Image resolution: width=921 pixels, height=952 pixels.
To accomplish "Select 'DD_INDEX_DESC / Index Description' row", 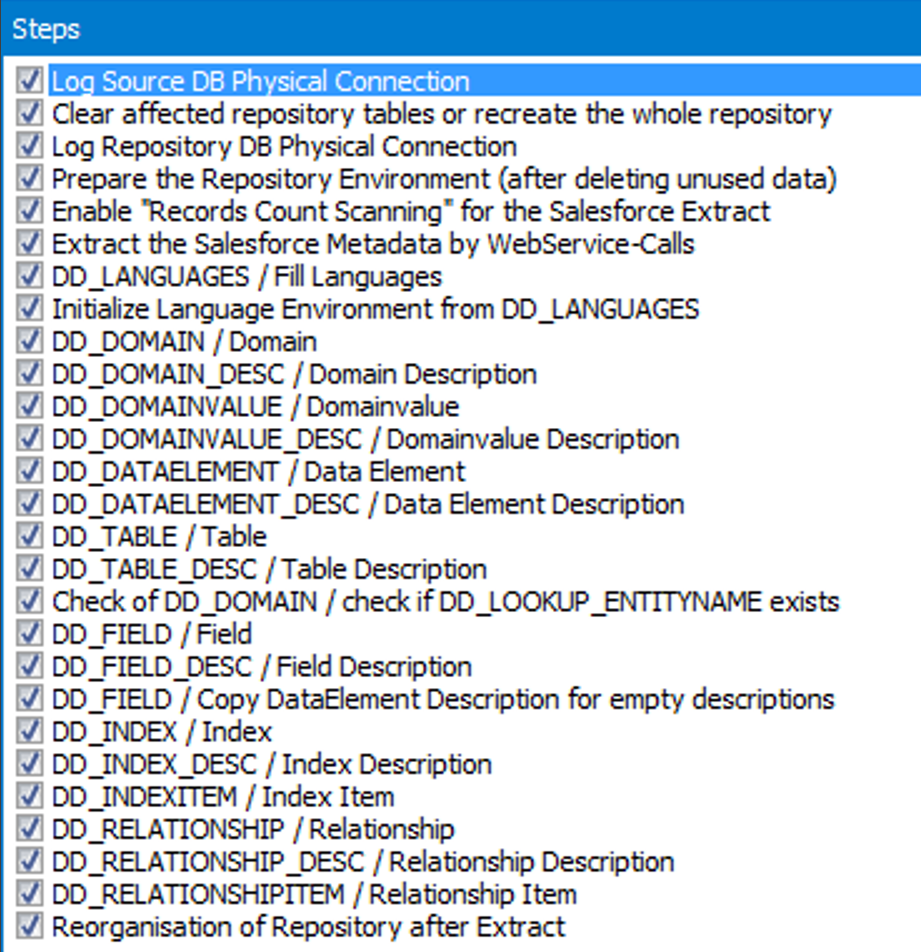I will click(271, 764).
